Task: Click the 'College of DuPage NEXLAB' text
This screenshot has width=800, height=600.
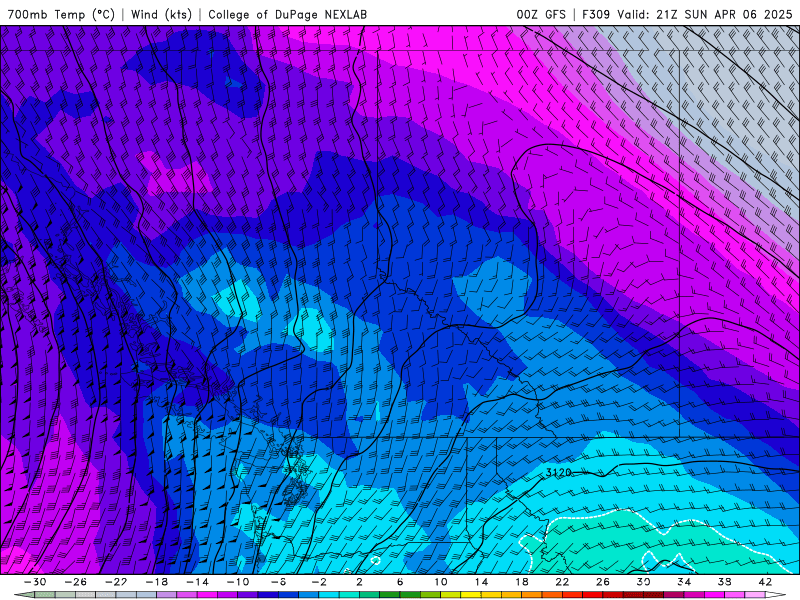Action: click(287, 14)
